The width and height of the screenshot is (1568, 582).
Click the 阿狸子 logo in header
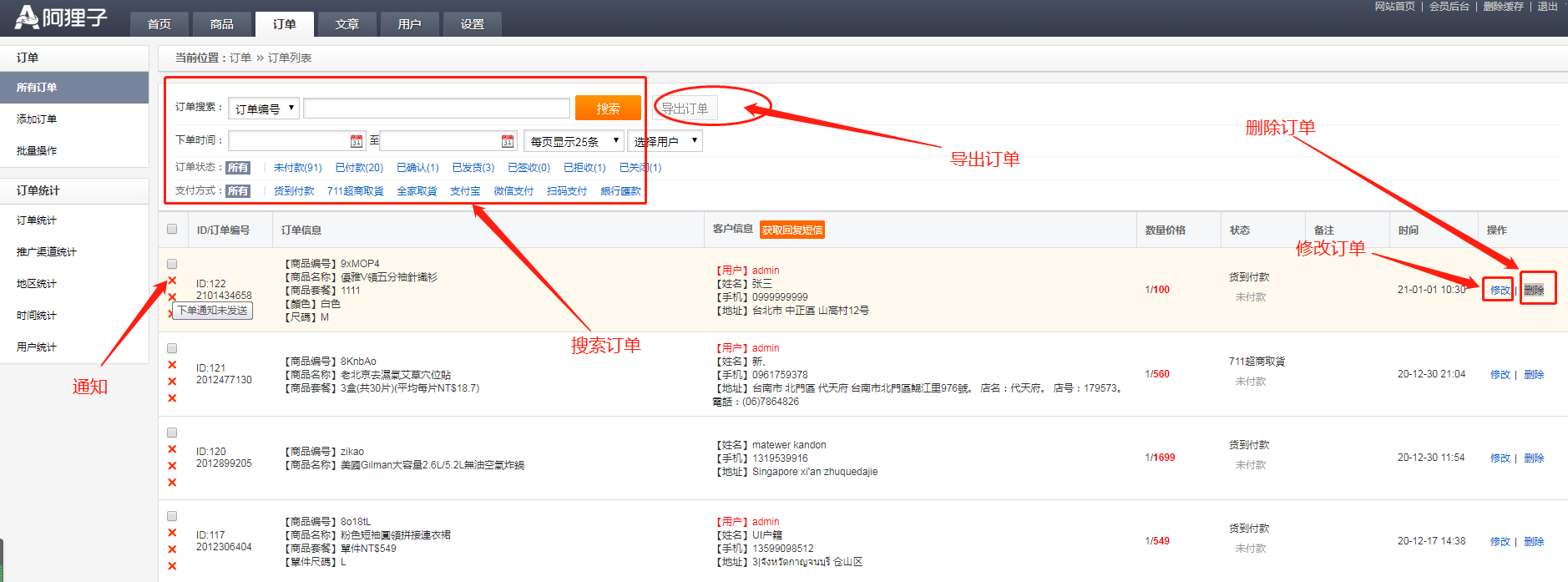click(62, 18)
